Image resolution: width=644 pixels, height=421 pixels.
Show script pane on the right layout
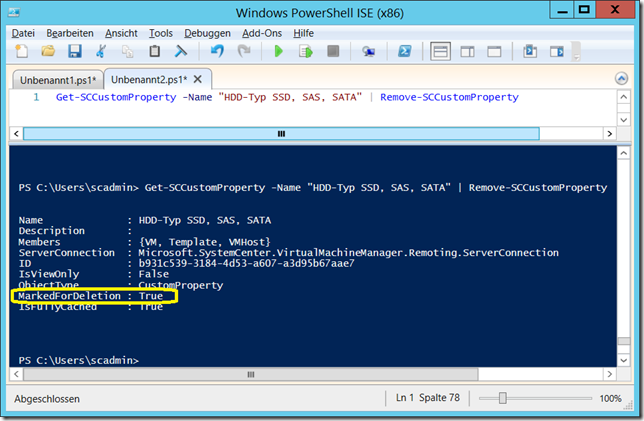[x=467, y=52]
